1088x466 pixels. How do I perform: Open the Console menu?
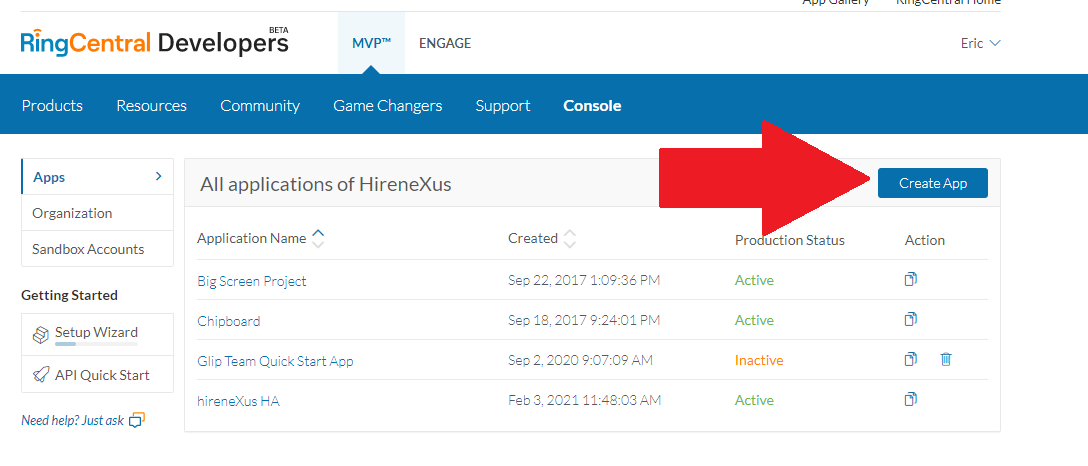point(593,105)
